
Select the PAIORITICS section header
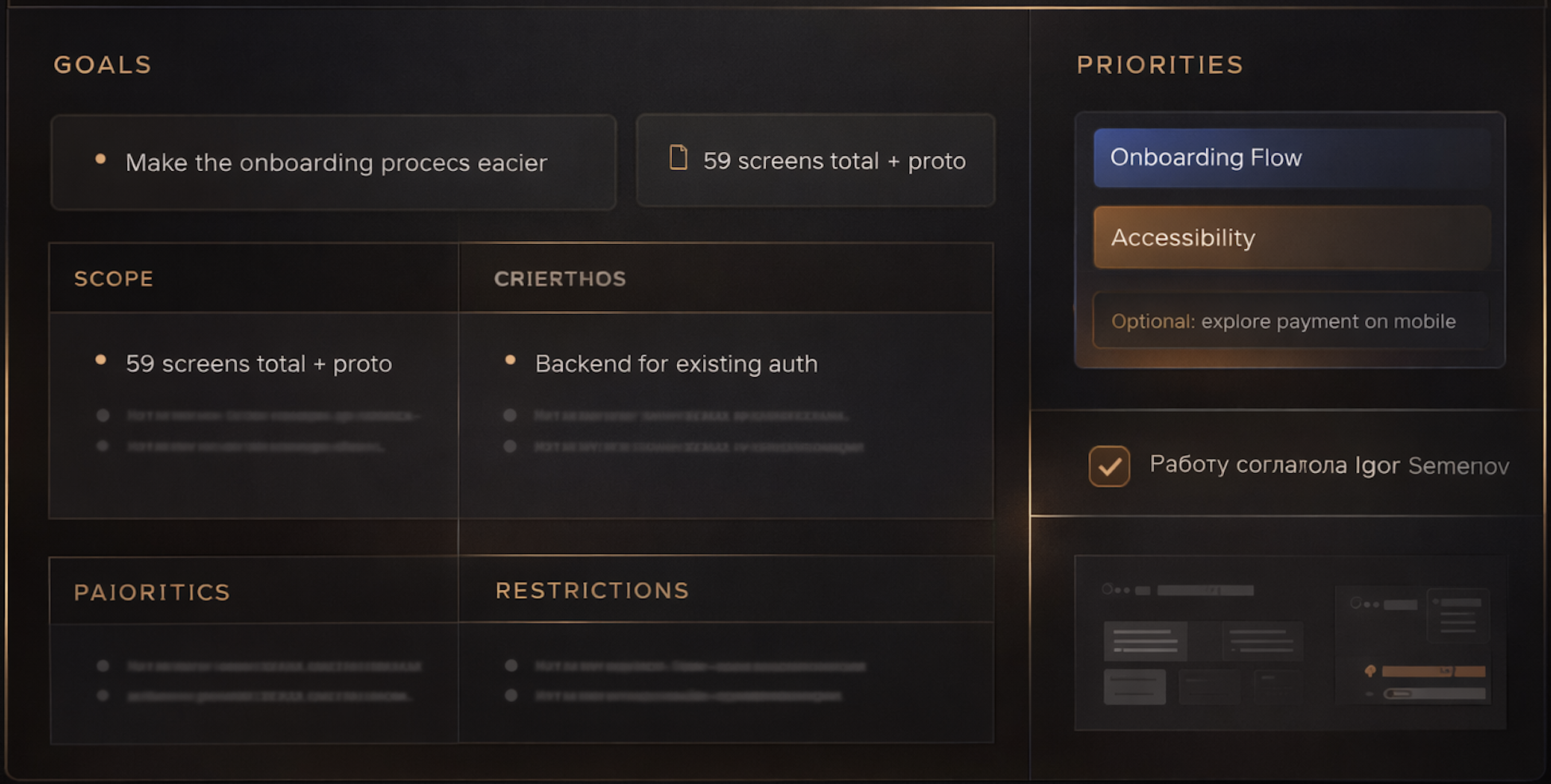pos(152,592)
